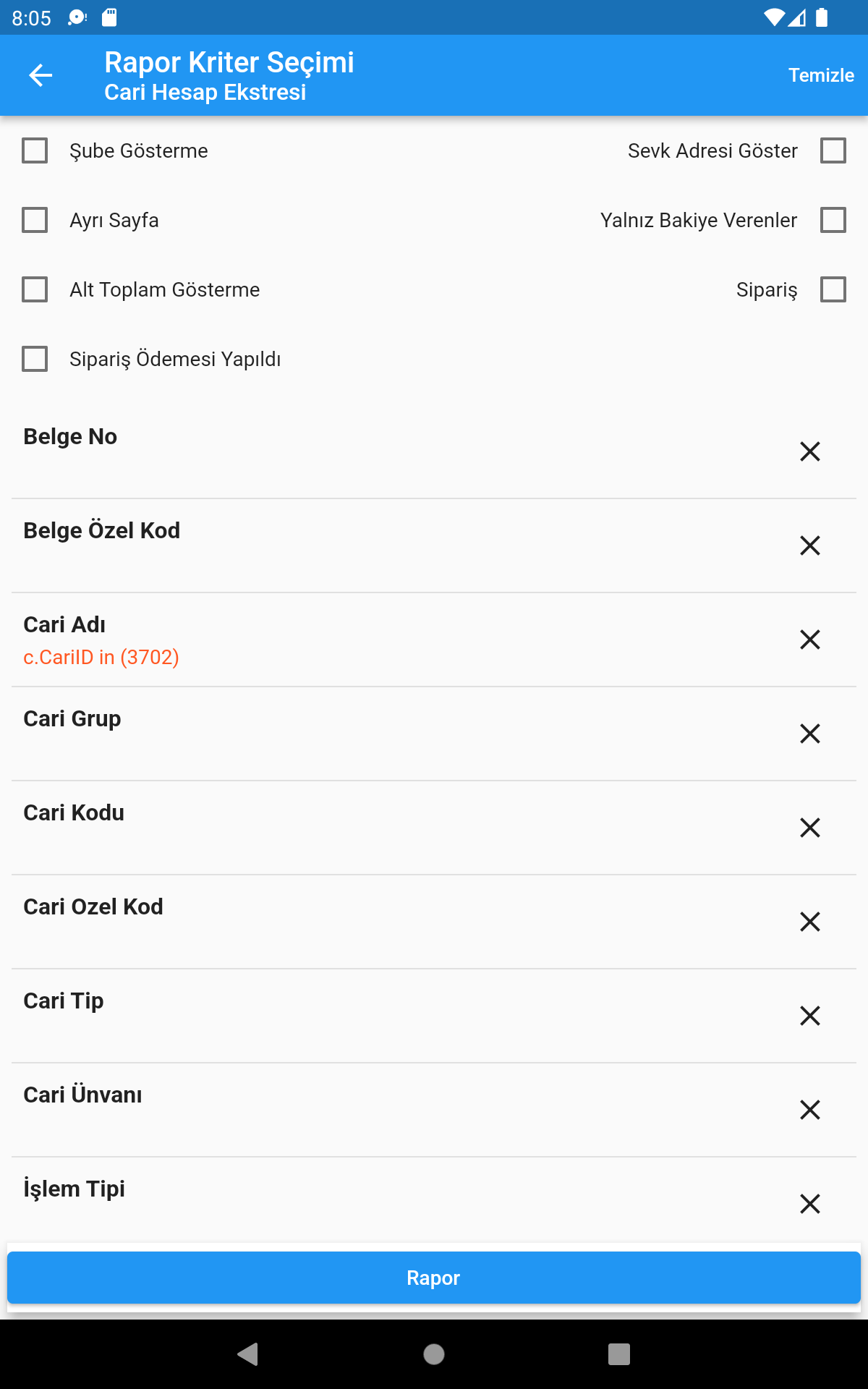This screenshot has height=1389, width=868.
Task: Tap the back arrow in header
Action: click(x=41, y=75)
